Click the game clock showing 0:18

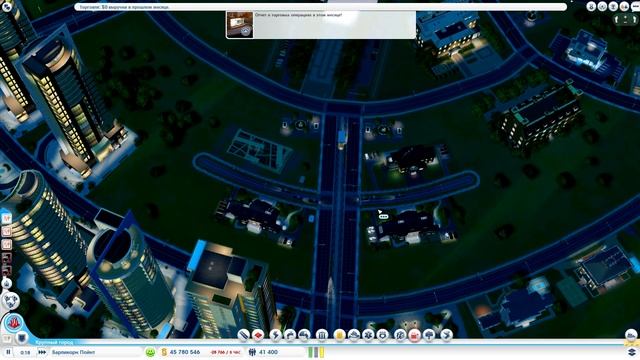25,352
